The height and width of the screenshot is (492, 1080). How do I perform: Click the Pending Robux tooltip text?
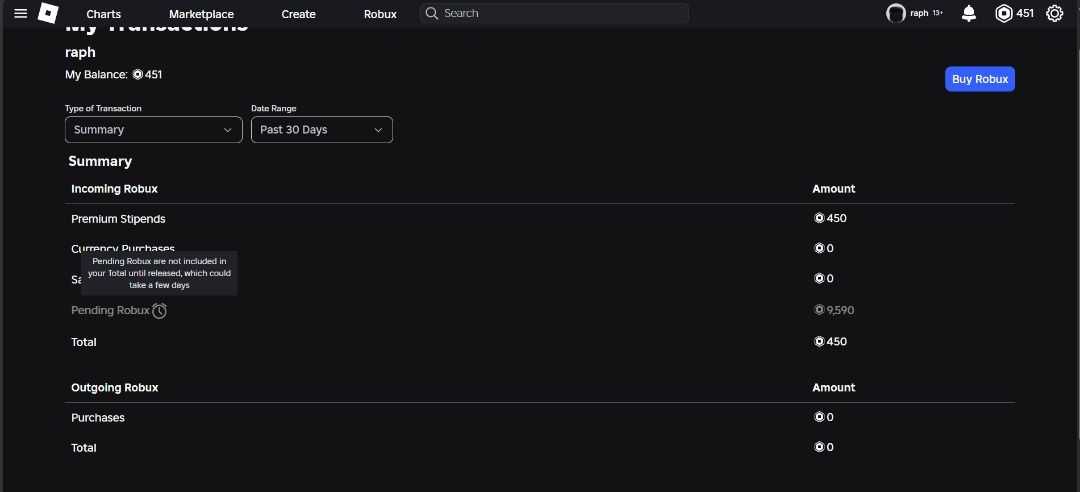(159, 273)
